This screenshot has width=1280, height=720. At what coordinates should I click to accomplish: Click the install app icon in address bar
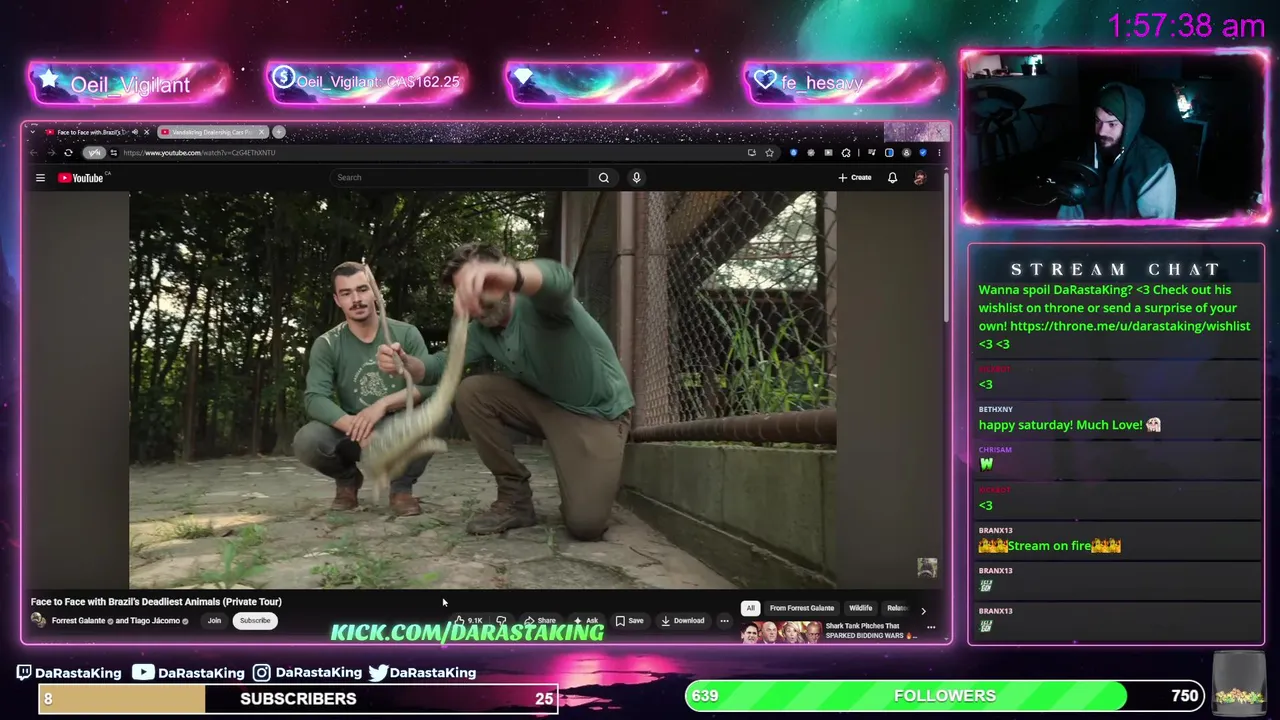(x=752, y=153)
